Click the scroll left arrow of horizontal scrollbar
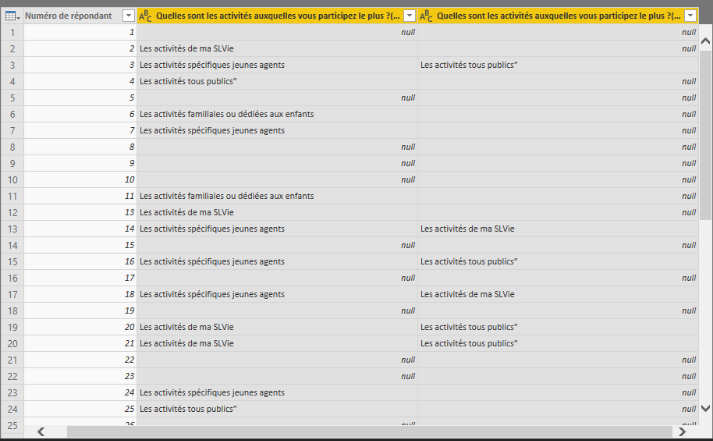This screenshot has height=441, width=713. click(x=41, y=431)
